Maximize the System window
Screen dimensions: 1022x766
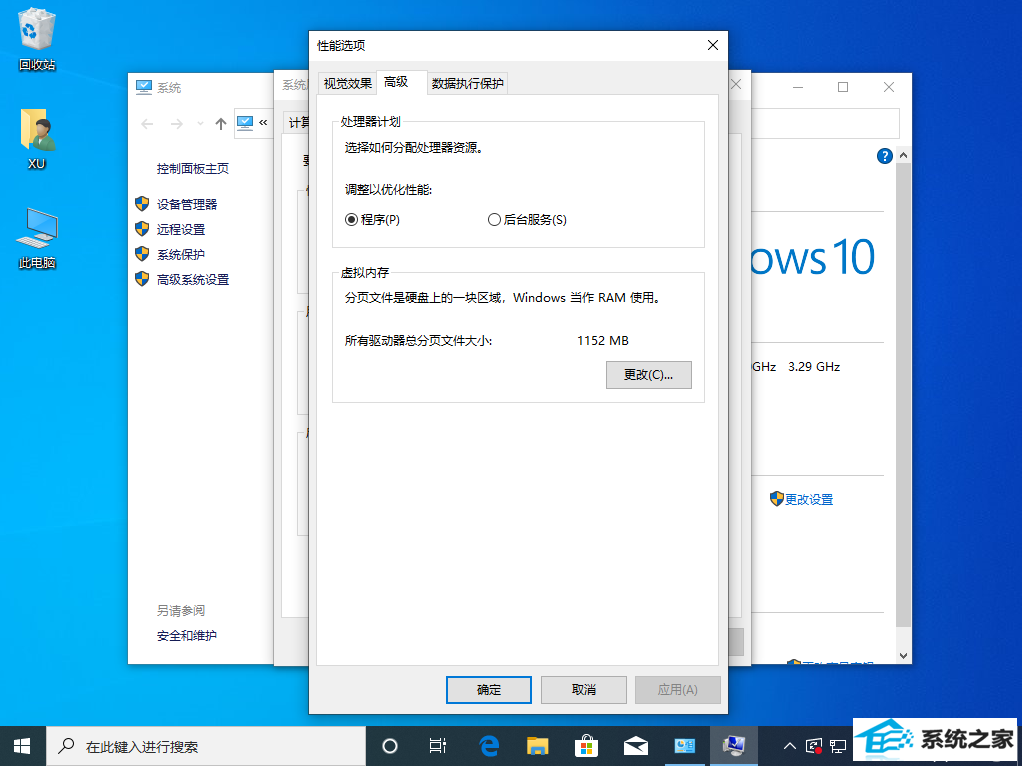(x=843, y=87)
